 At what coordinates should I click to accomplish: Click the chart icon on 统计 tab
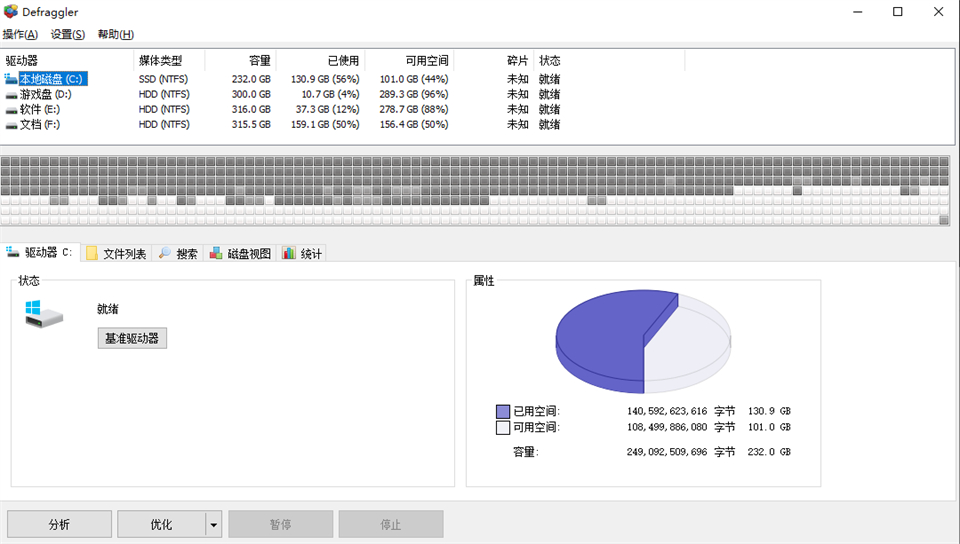click(x=289, y=254)
